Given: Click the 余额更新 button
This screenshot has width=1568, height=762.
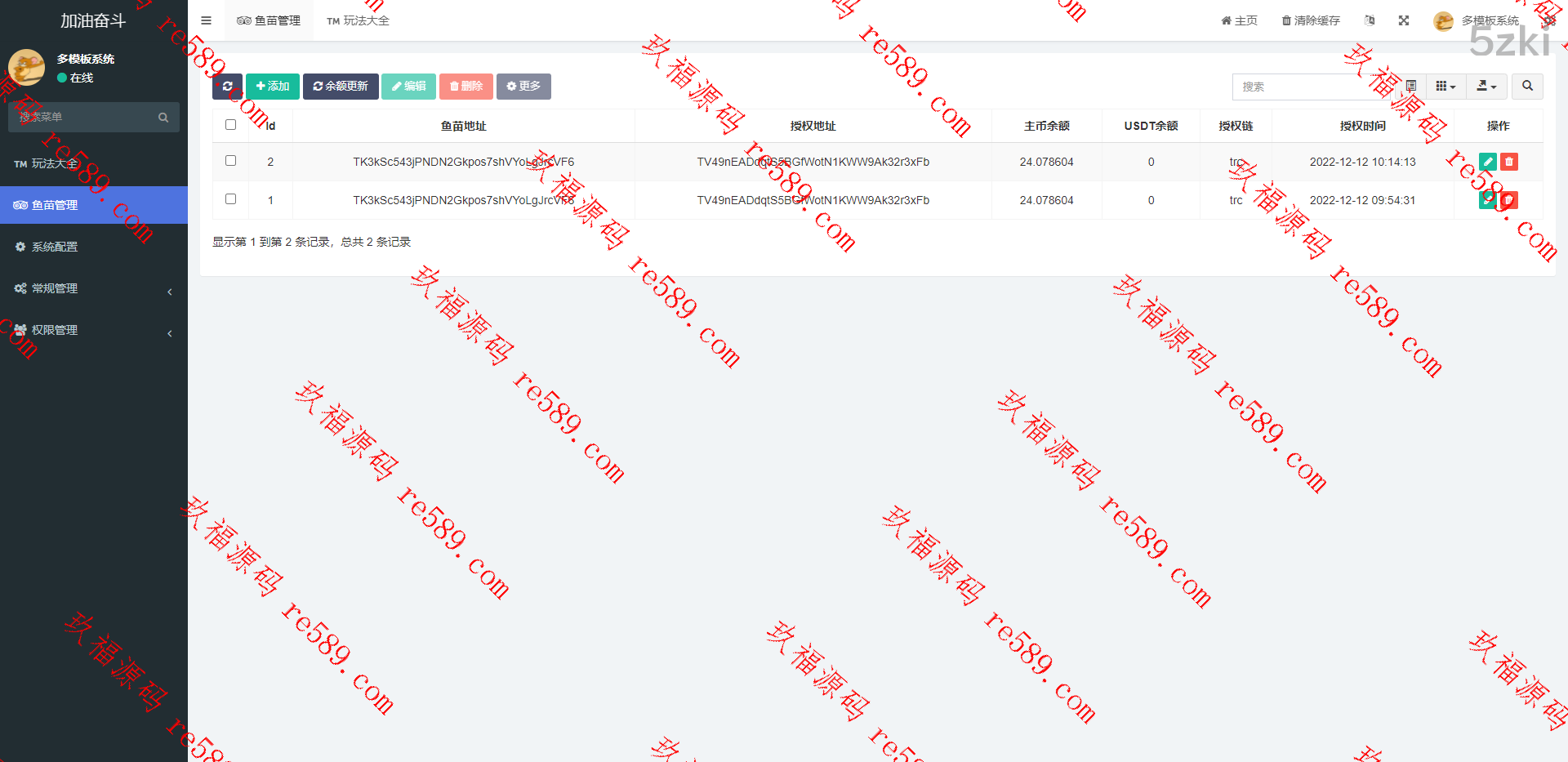Looking at the screenshot, I should pyautogui.click(x=341, y=87).
